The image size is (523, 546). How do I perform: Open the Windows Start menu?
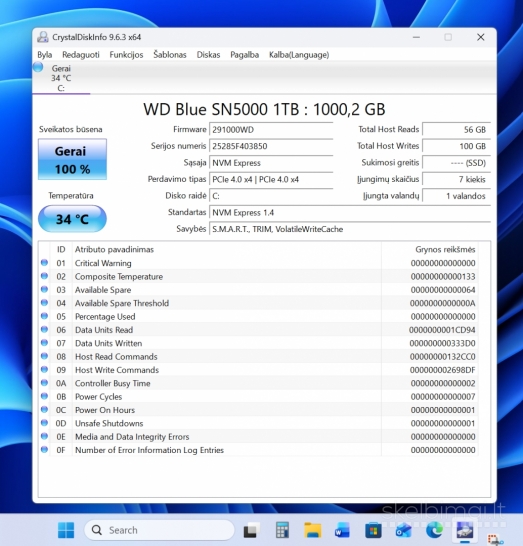(x=66, y=530)
